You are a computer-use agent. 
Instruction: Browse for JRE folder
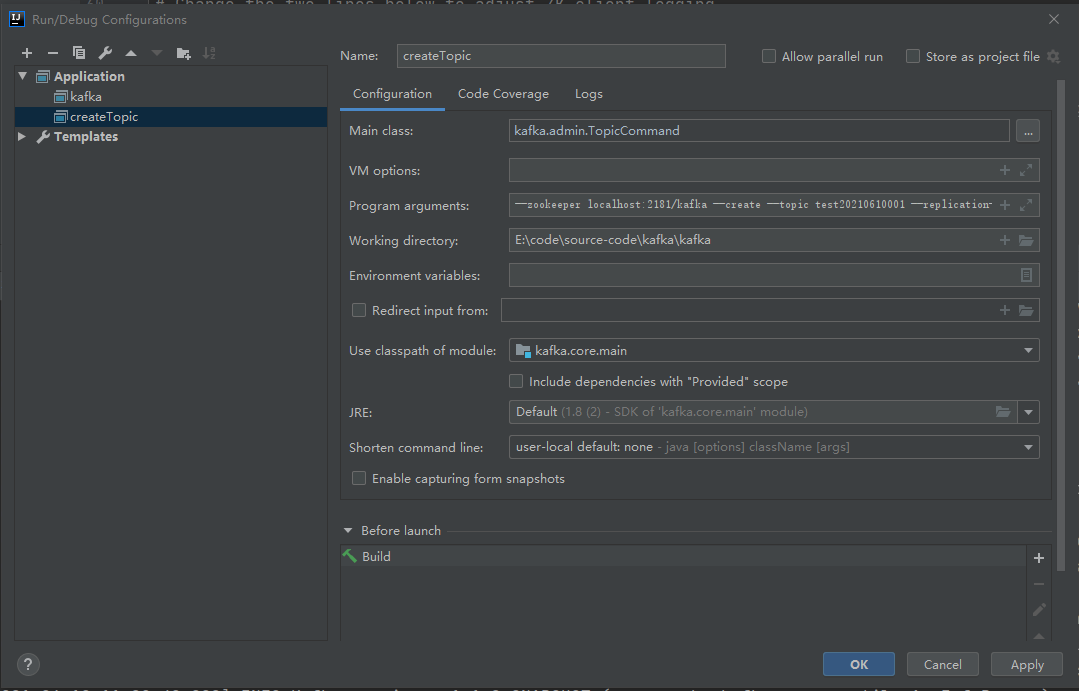click(x=1003, y=412)
